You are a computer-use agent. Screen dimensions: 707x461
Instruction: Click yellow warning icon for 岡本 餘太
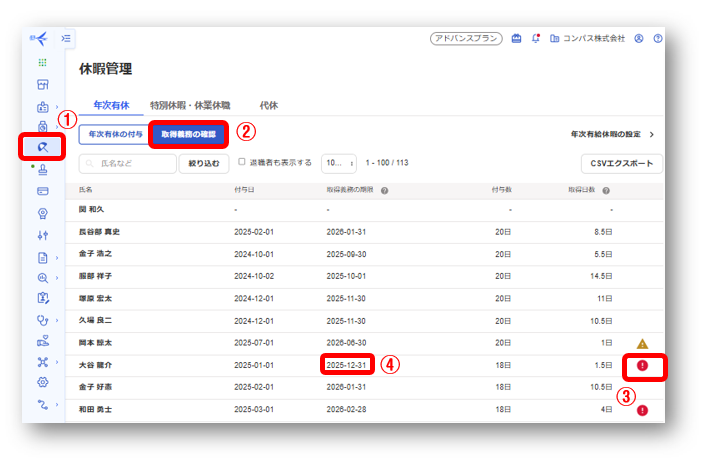(x=642, y=343)
